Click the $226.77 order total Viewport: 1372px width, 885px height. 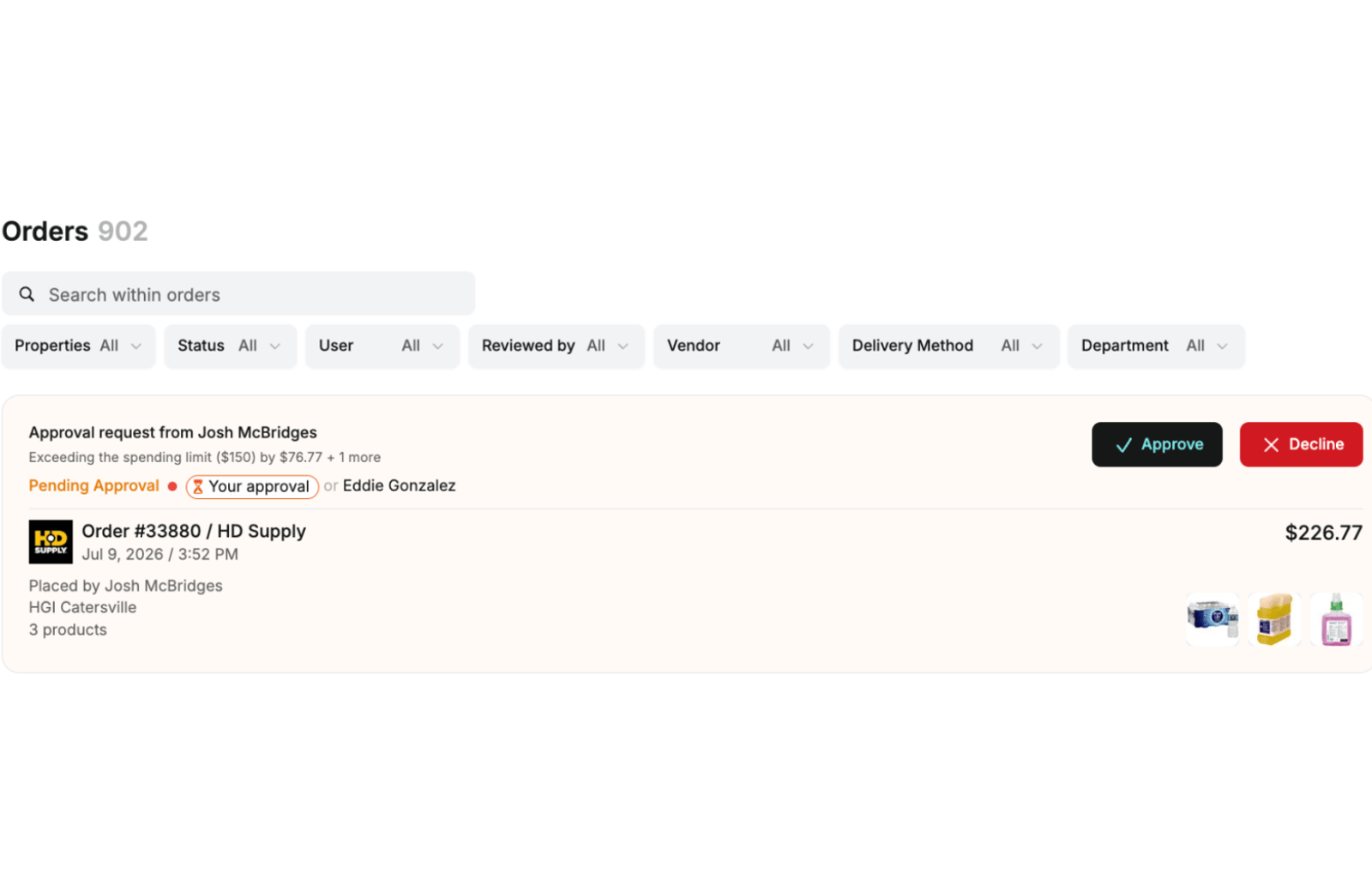click(x=1323, y=533)
